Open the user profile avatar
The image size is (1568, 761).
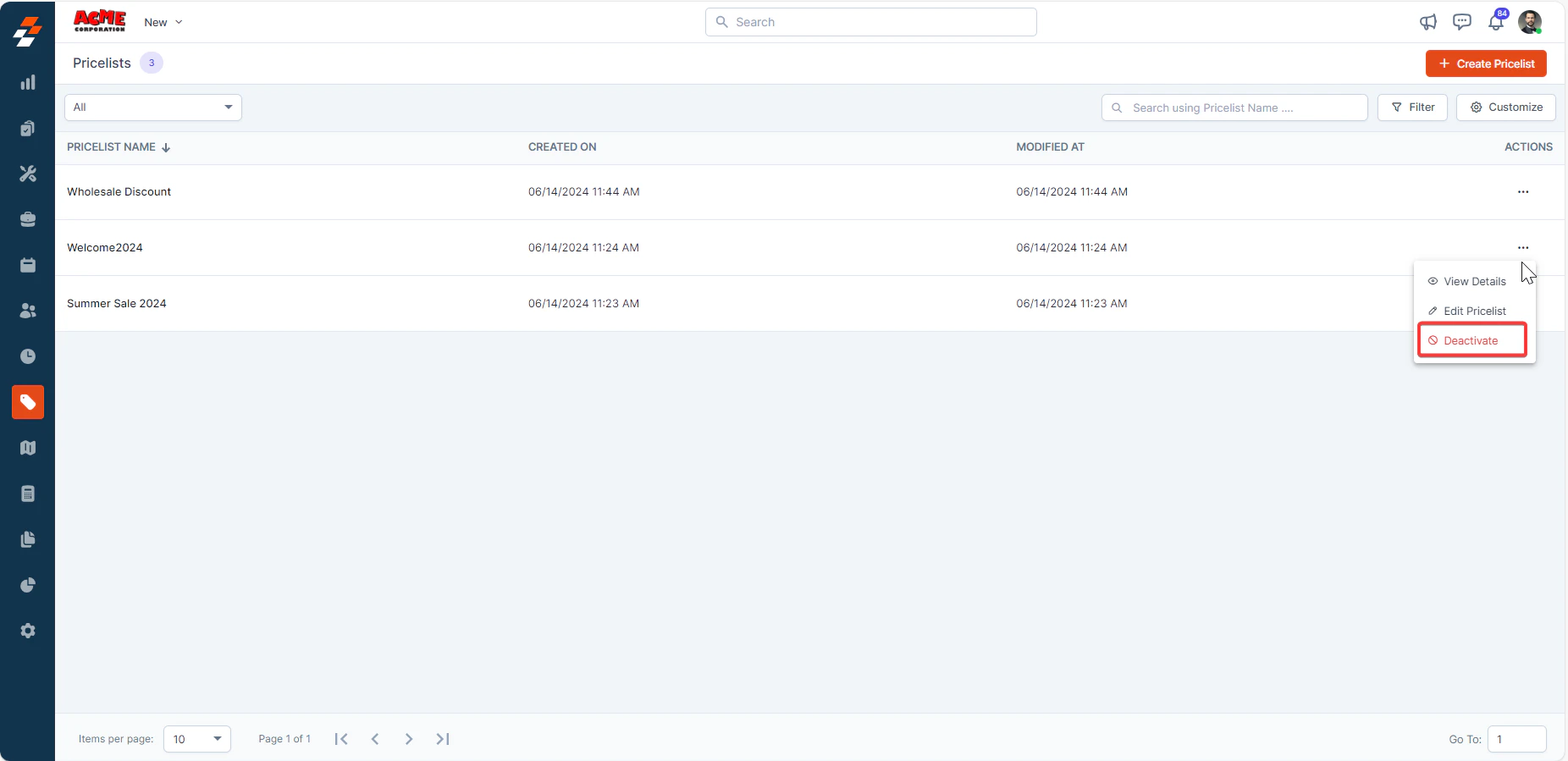pos(1530,22)
